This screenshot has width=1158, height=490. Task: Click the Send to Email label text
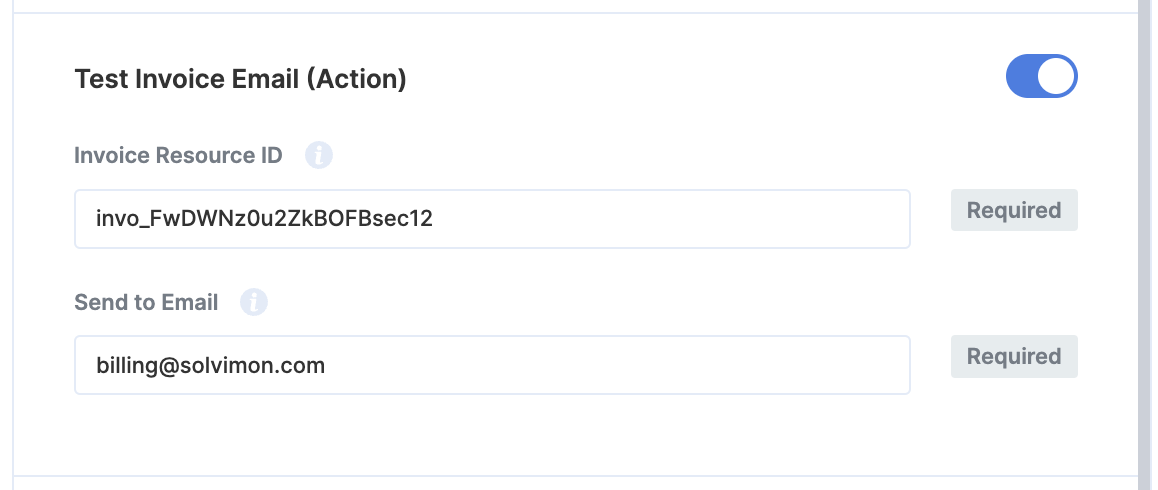point(146,302)
